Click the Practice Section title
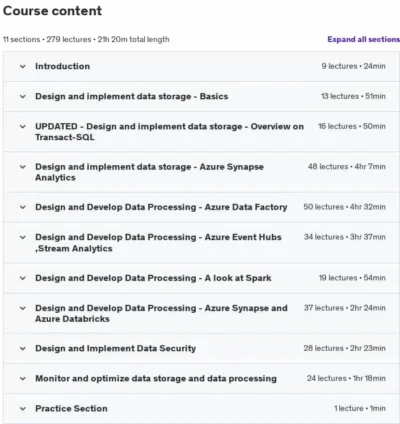The image size is (400, 424). point(71,409)
